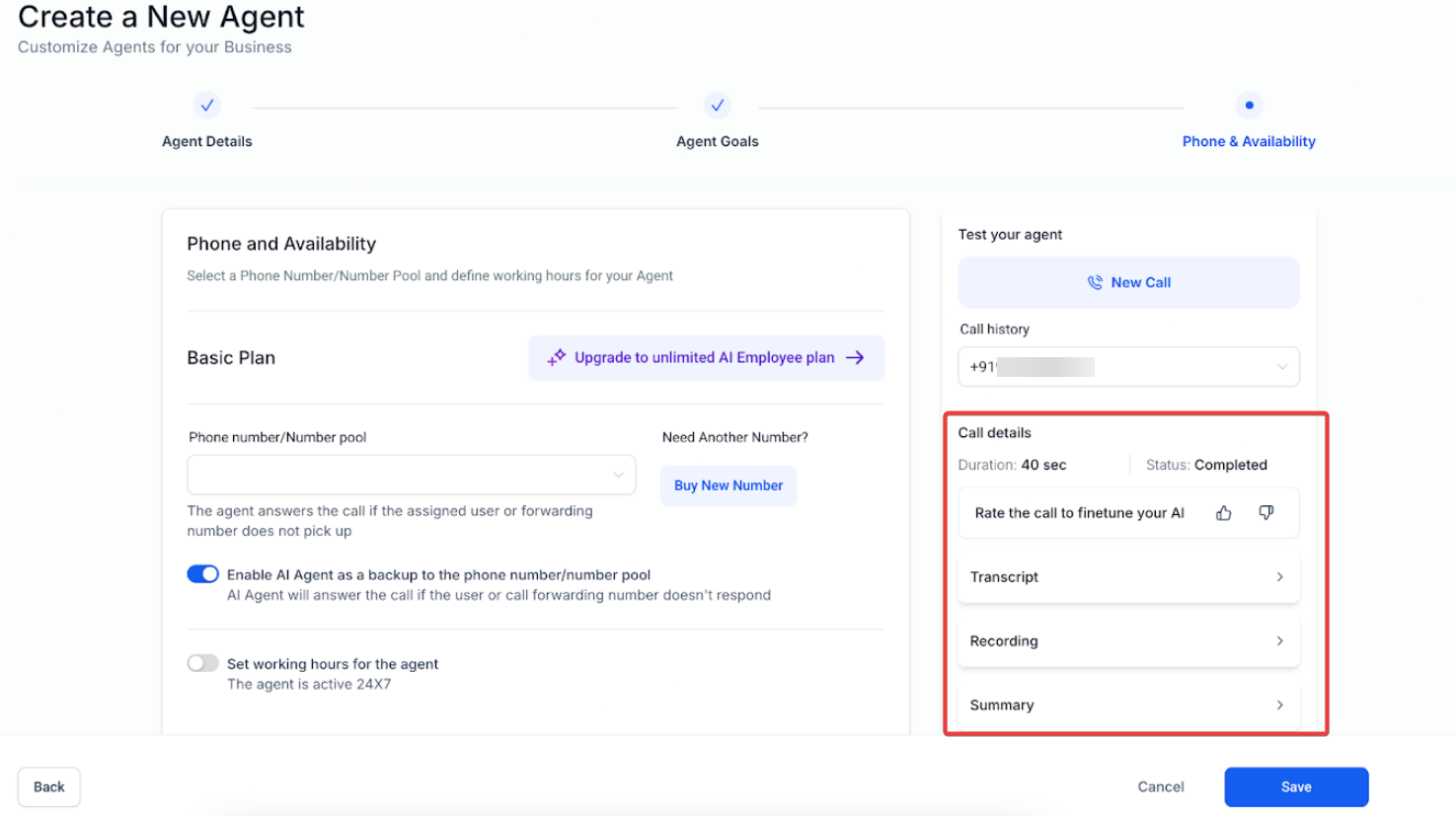Click the phone icon in New Call
Image resolution: width=1456 pixels, height=816 pixels.
coord(1095,283)
